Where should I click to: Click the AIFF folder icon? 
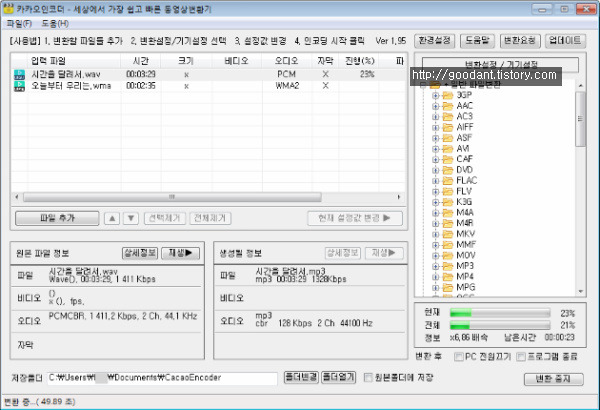tap(448, 127)
